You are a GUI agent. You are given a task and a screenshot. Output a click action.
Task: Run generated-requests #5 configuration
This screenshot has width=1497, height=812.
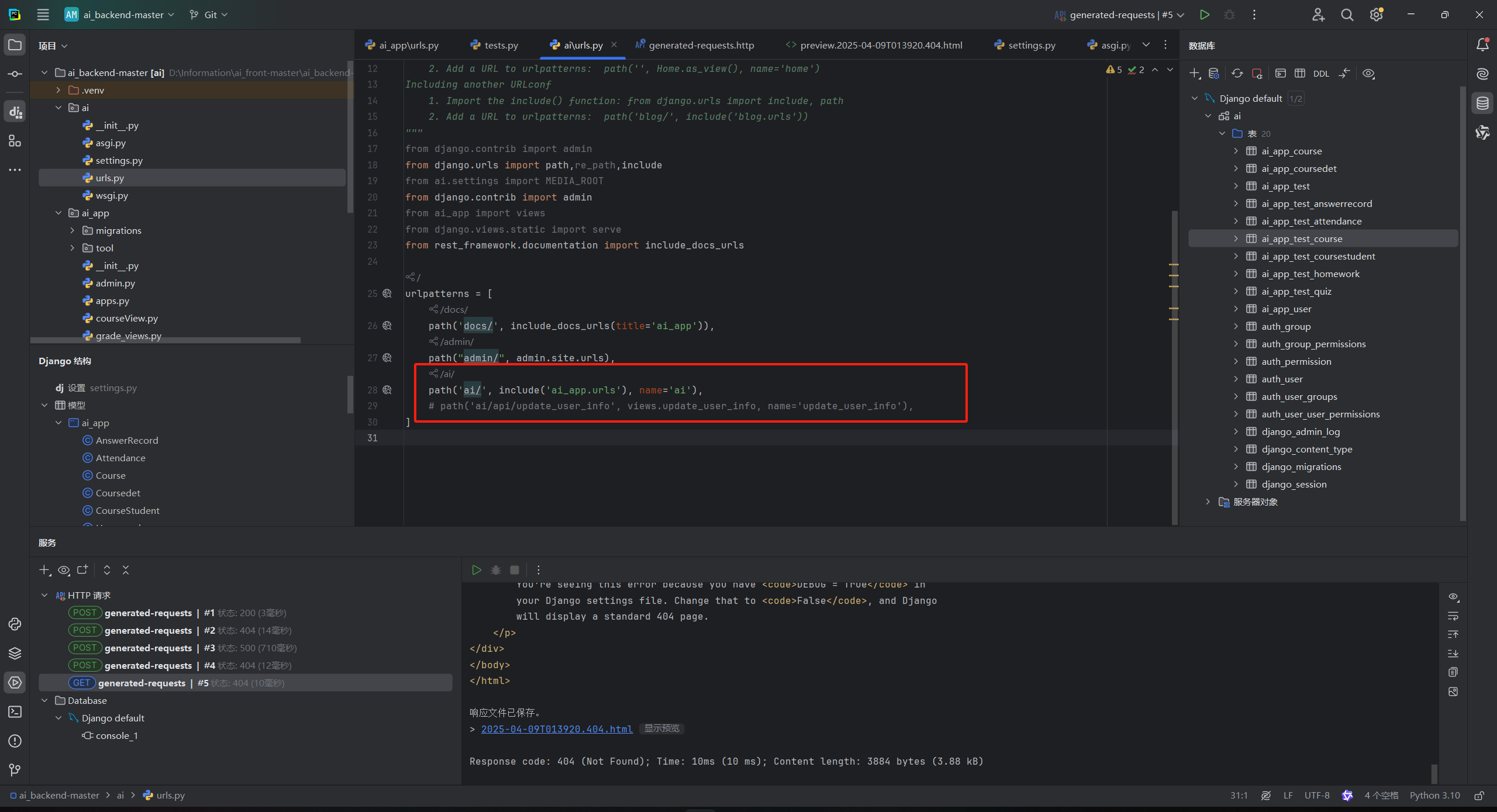(x=1204, y=15)
